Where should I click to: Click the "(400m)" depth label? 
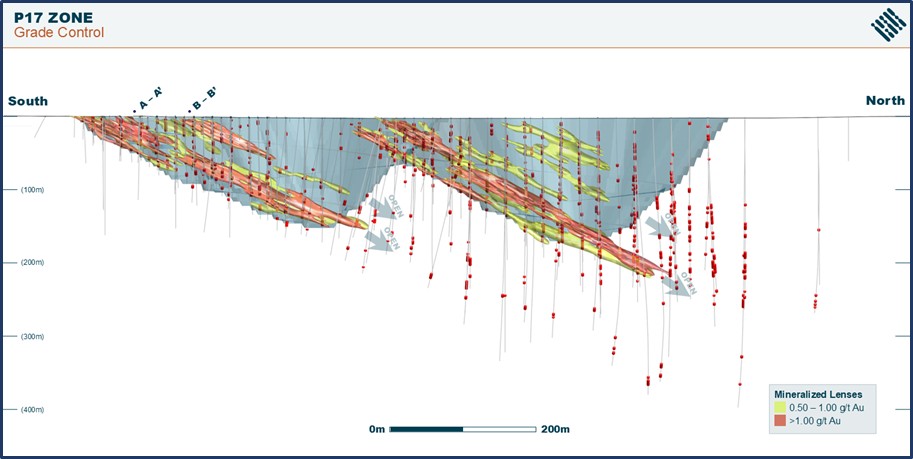tap(33, 410)
